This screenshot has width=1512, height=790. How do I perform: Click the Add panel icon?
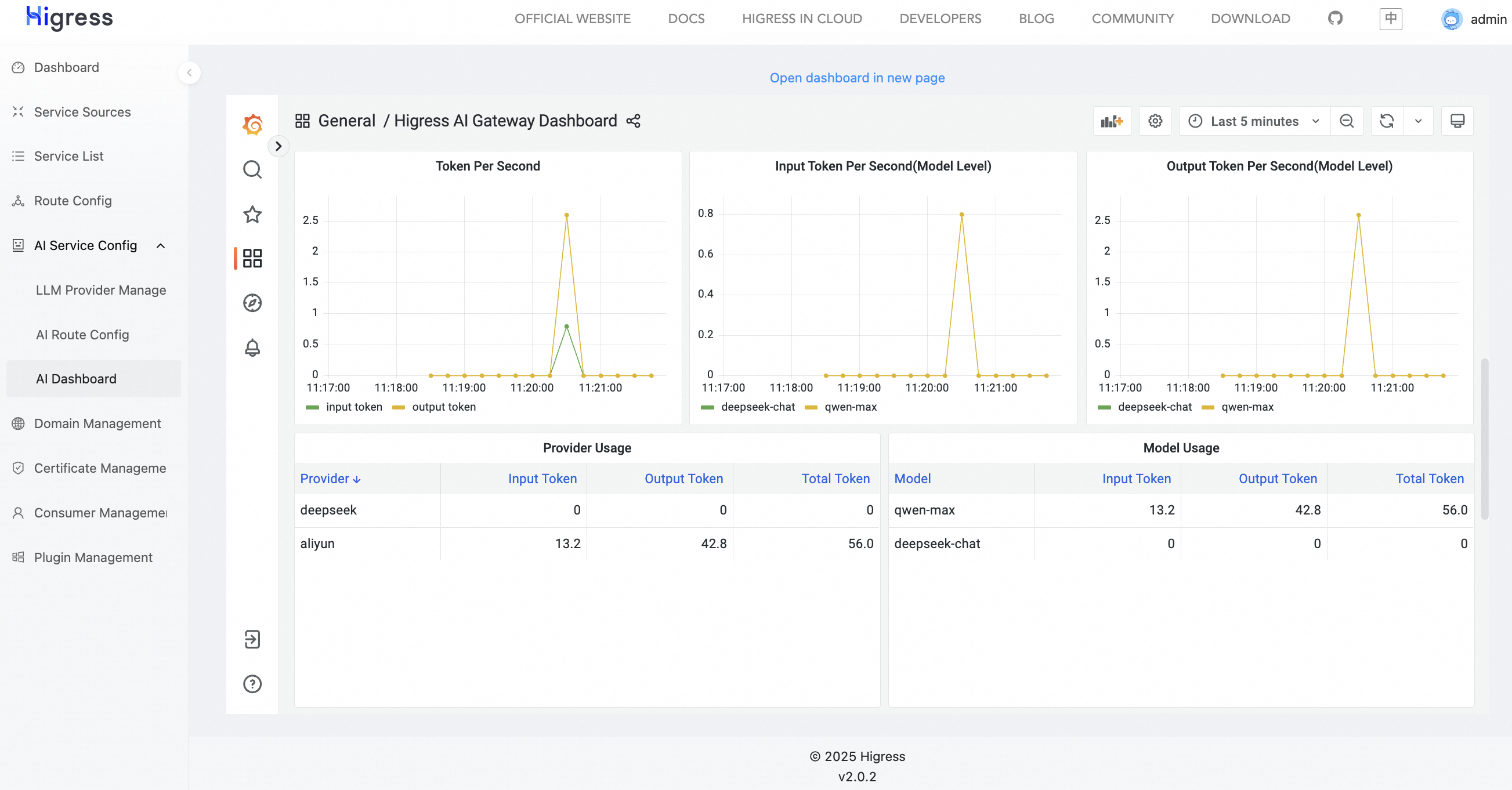click(x=1111, y=121)
